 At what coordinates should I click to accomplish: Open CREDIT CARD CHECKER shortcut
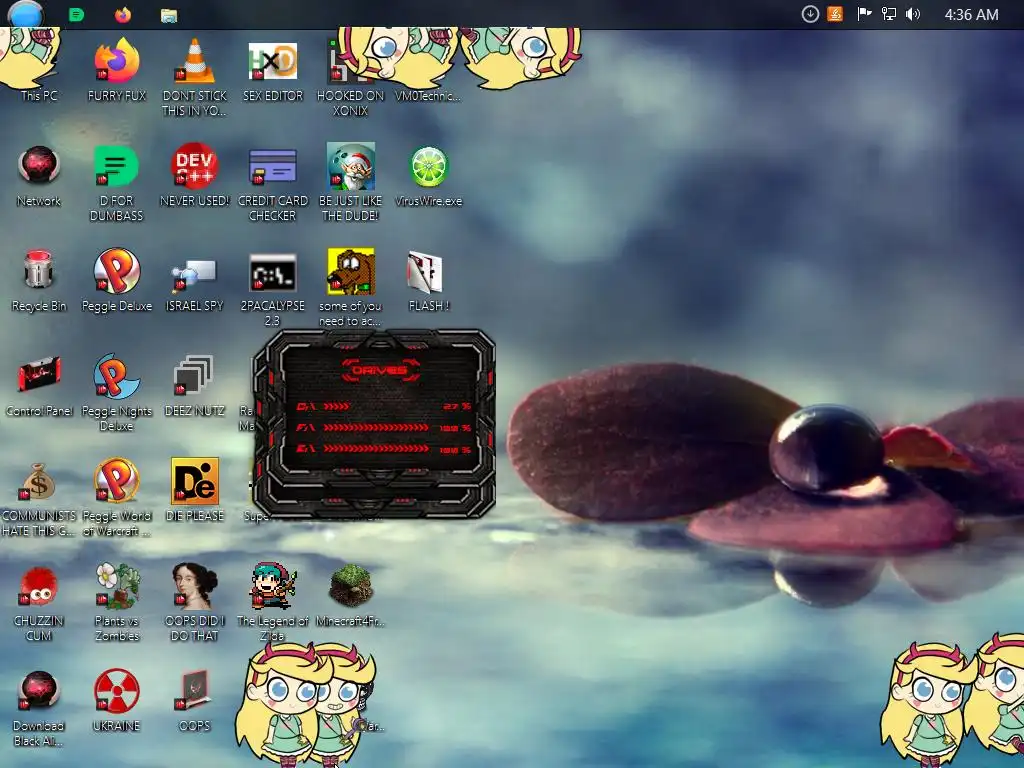272,183
